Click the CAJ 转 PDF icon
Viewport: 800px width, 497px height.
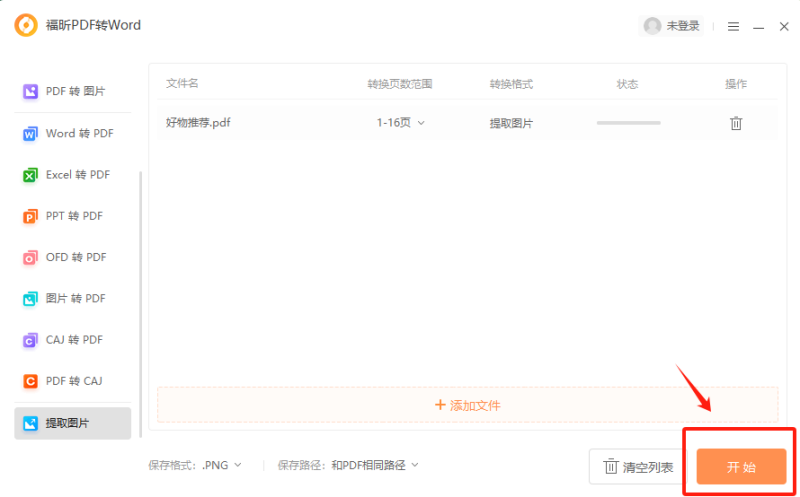click(30, 340)
